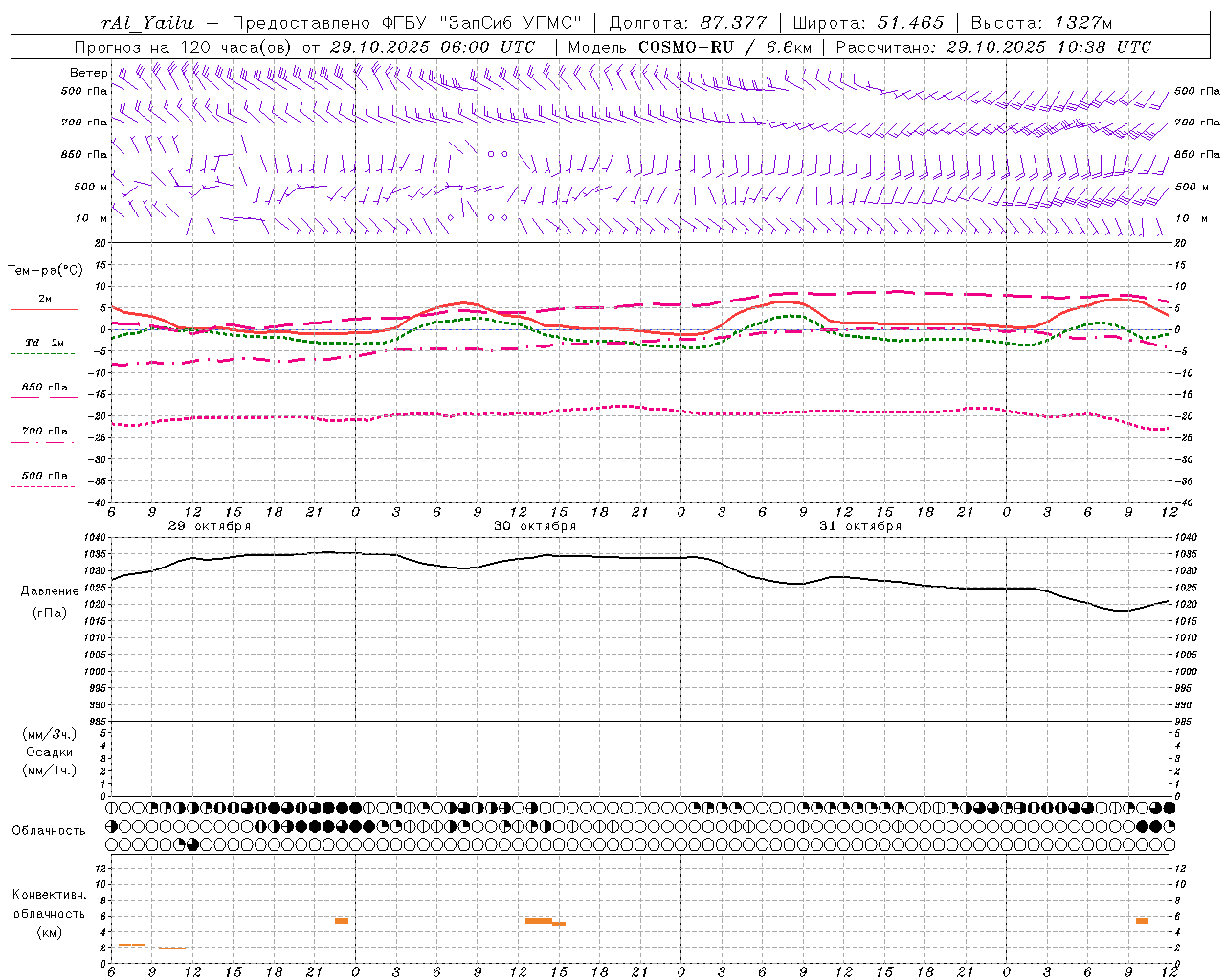The image size is (1225, 980).
Task: Click the 850 гПа wind level label at left
Action: (84, 154)
